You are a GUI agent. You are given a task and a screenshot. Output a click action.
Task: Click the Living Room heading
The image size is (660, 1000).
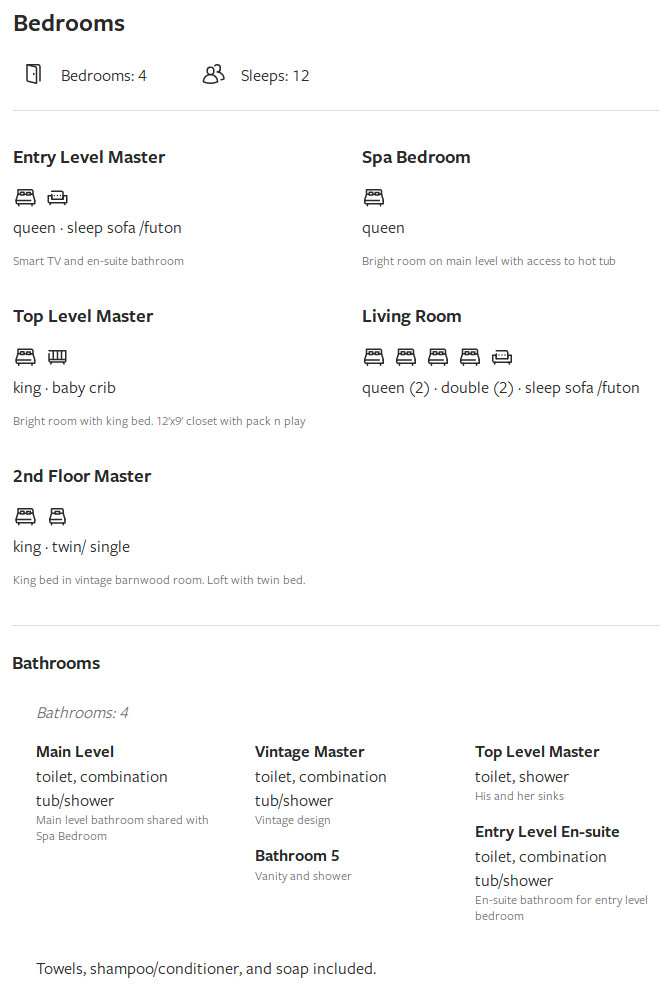[x=412, y=316]
